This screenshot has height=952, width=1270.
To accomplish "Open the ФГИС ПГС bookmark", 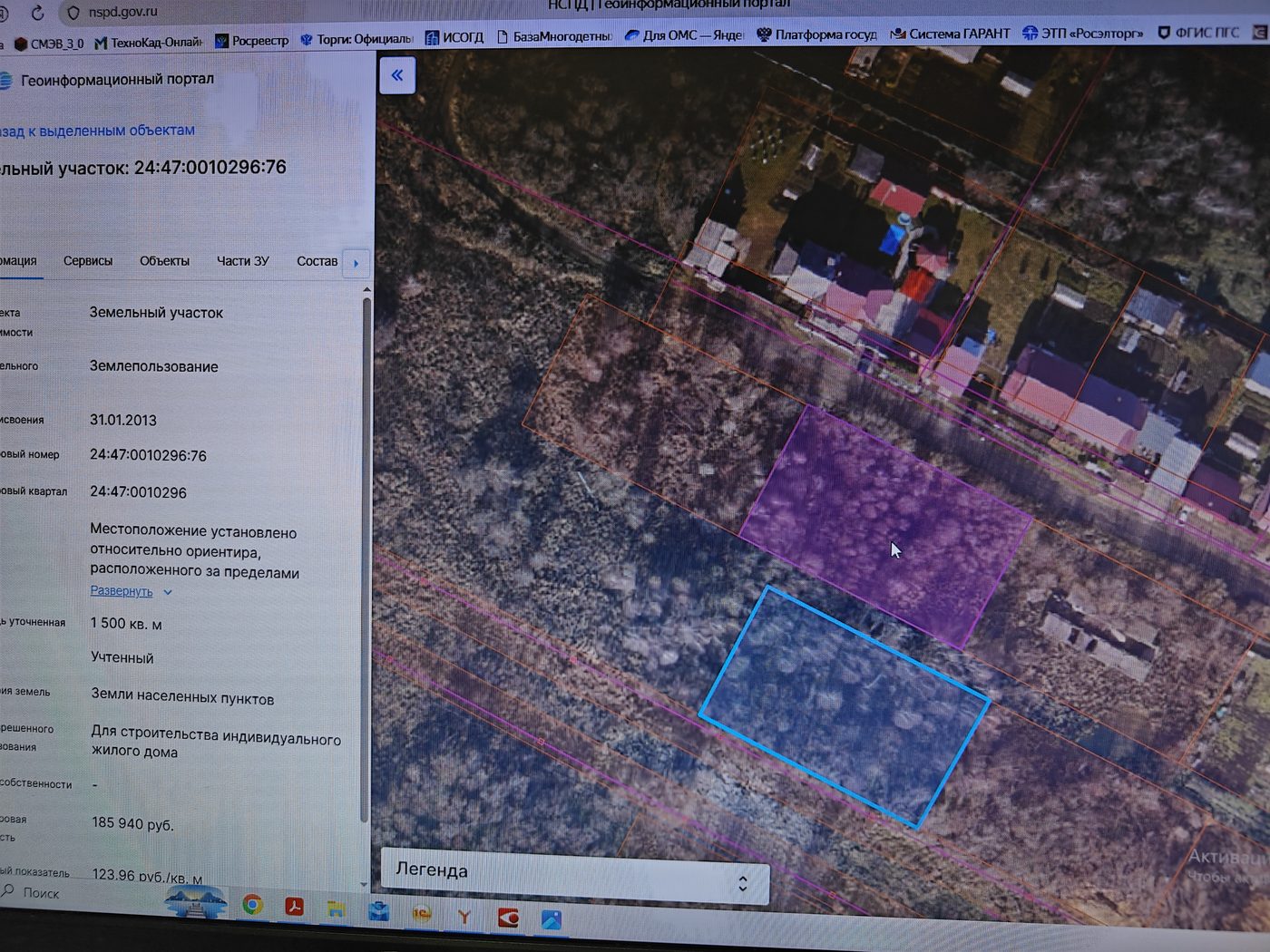I will (x=1198, y=32).
